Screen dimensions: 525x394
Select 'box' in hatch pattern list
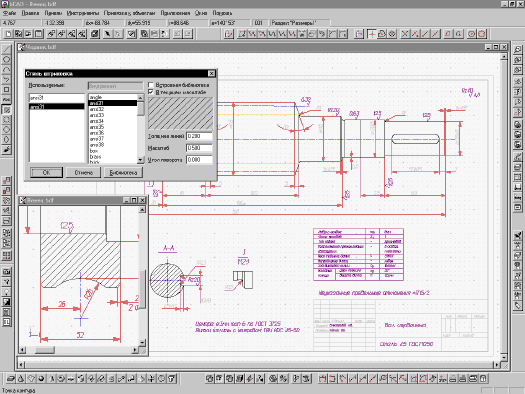pos(113,151)
